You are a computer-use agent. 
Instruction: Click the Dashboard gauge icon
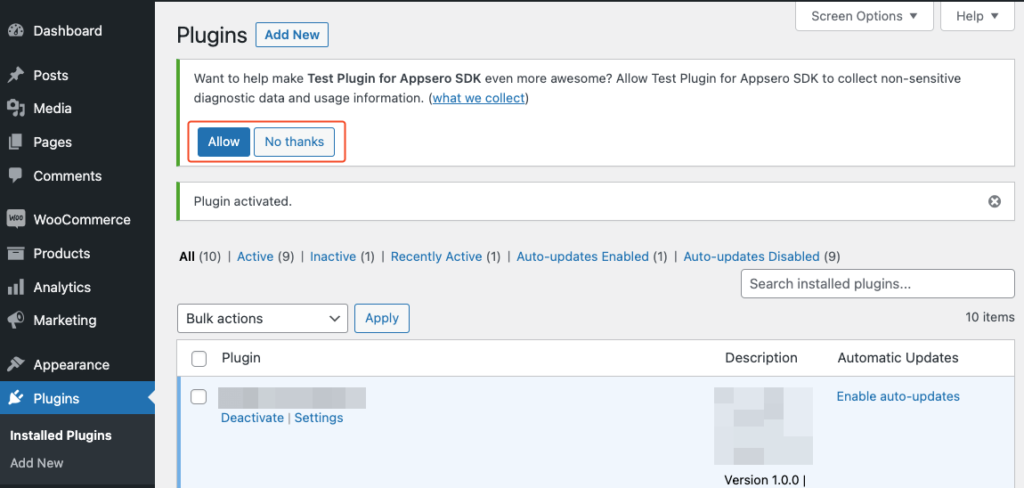[x=16, y=31]
